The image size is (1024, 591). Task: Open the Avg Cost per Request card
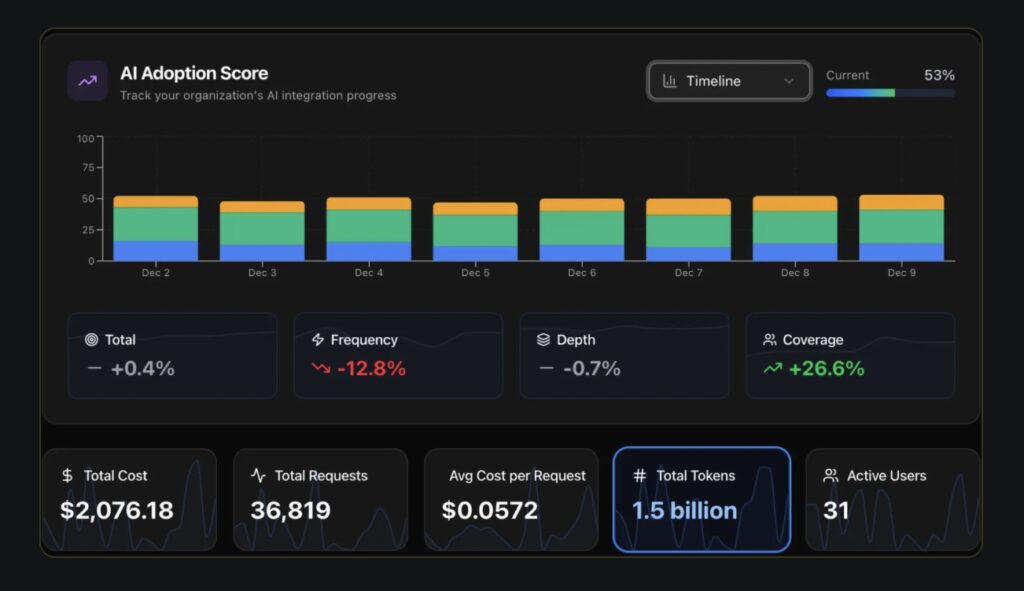[511, 499]
